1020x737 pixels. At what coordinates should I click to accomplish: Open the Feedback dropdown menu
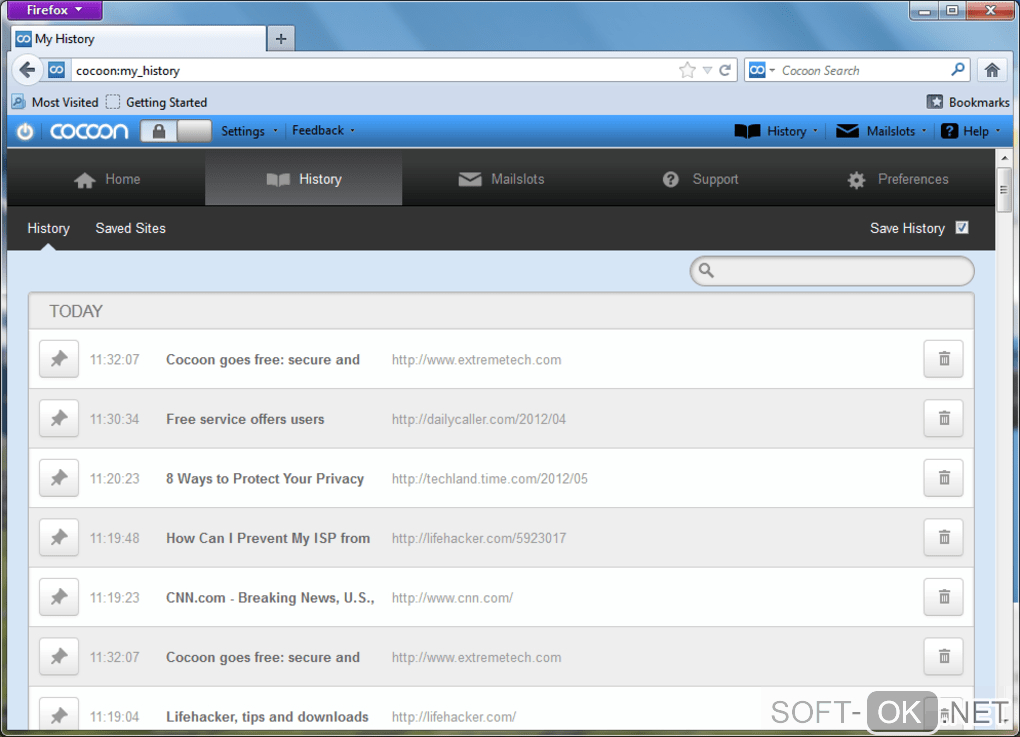click(323, 131)
